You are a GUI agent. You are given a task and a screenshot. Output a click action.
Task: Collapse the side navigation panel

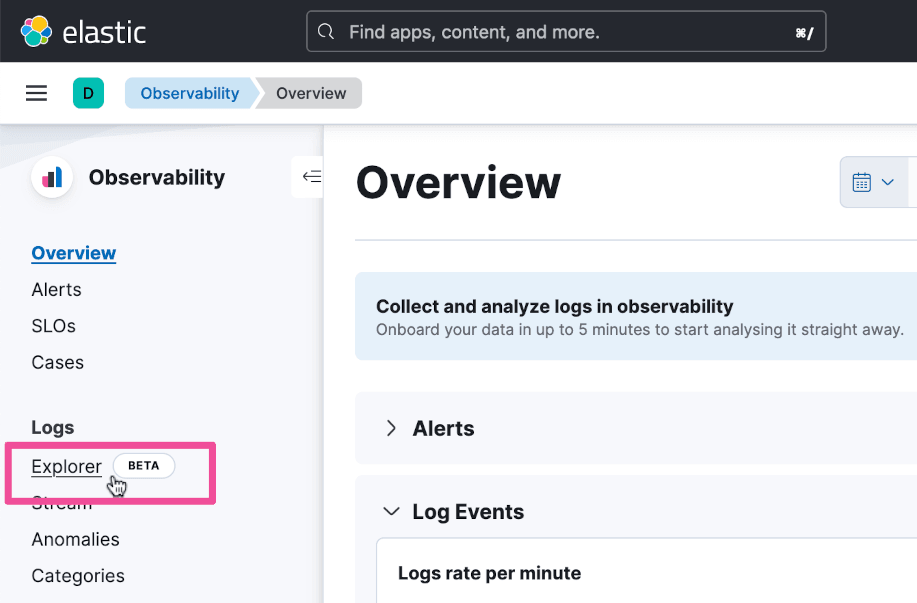(311, 177)
